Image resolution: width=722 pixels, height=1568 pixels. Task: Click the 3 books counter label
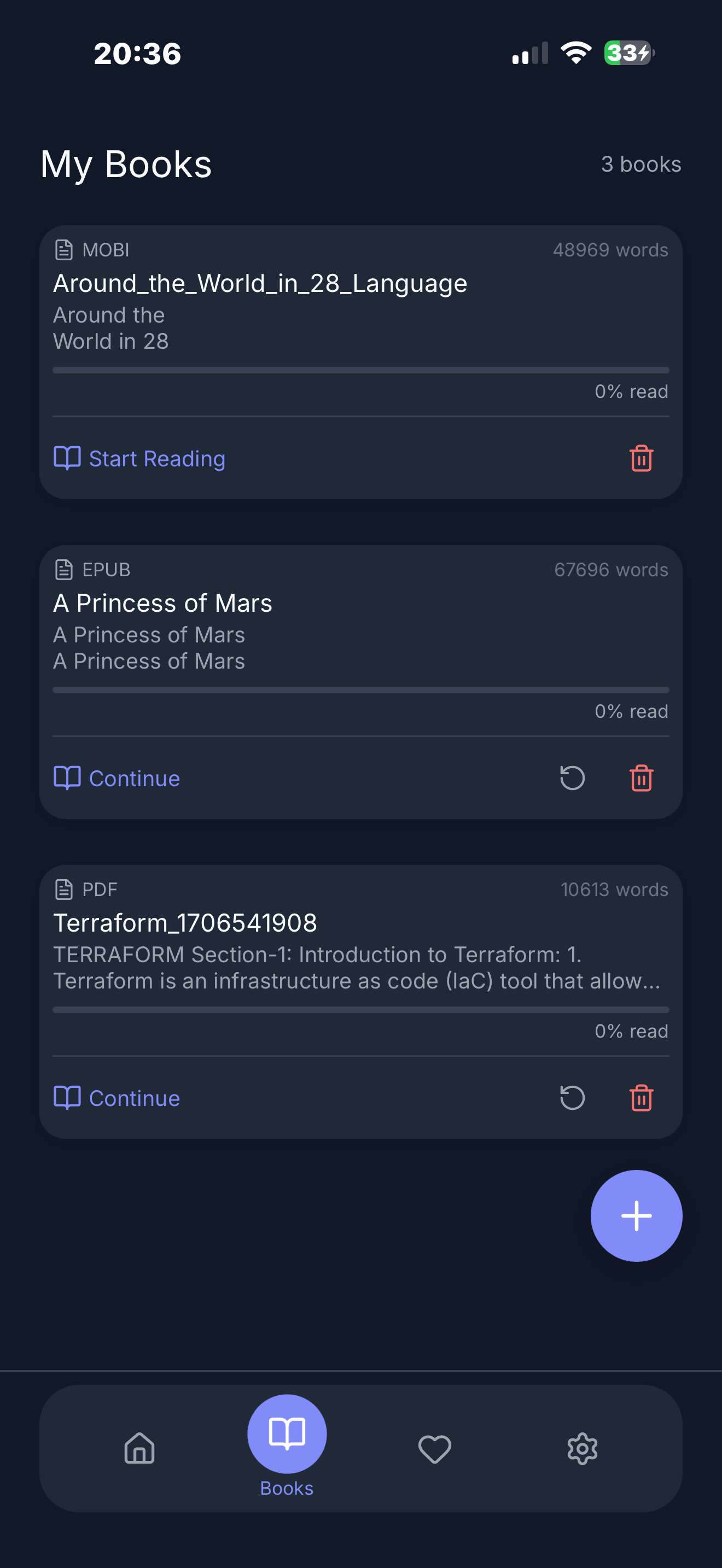[641, 163]
